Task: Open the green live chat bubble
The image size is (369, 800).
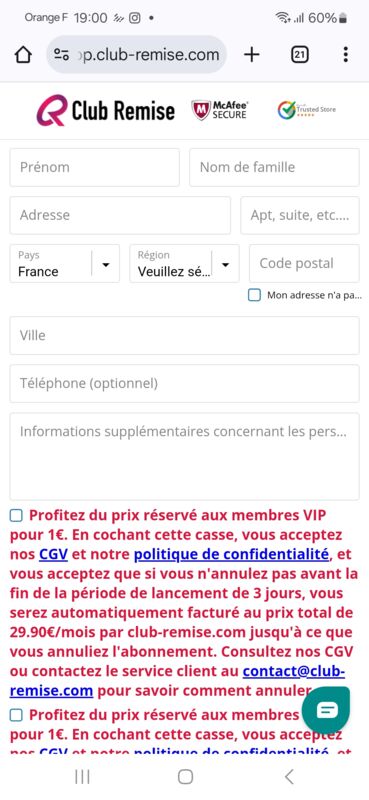Action: pyautogui.click(x=326, y=710)
